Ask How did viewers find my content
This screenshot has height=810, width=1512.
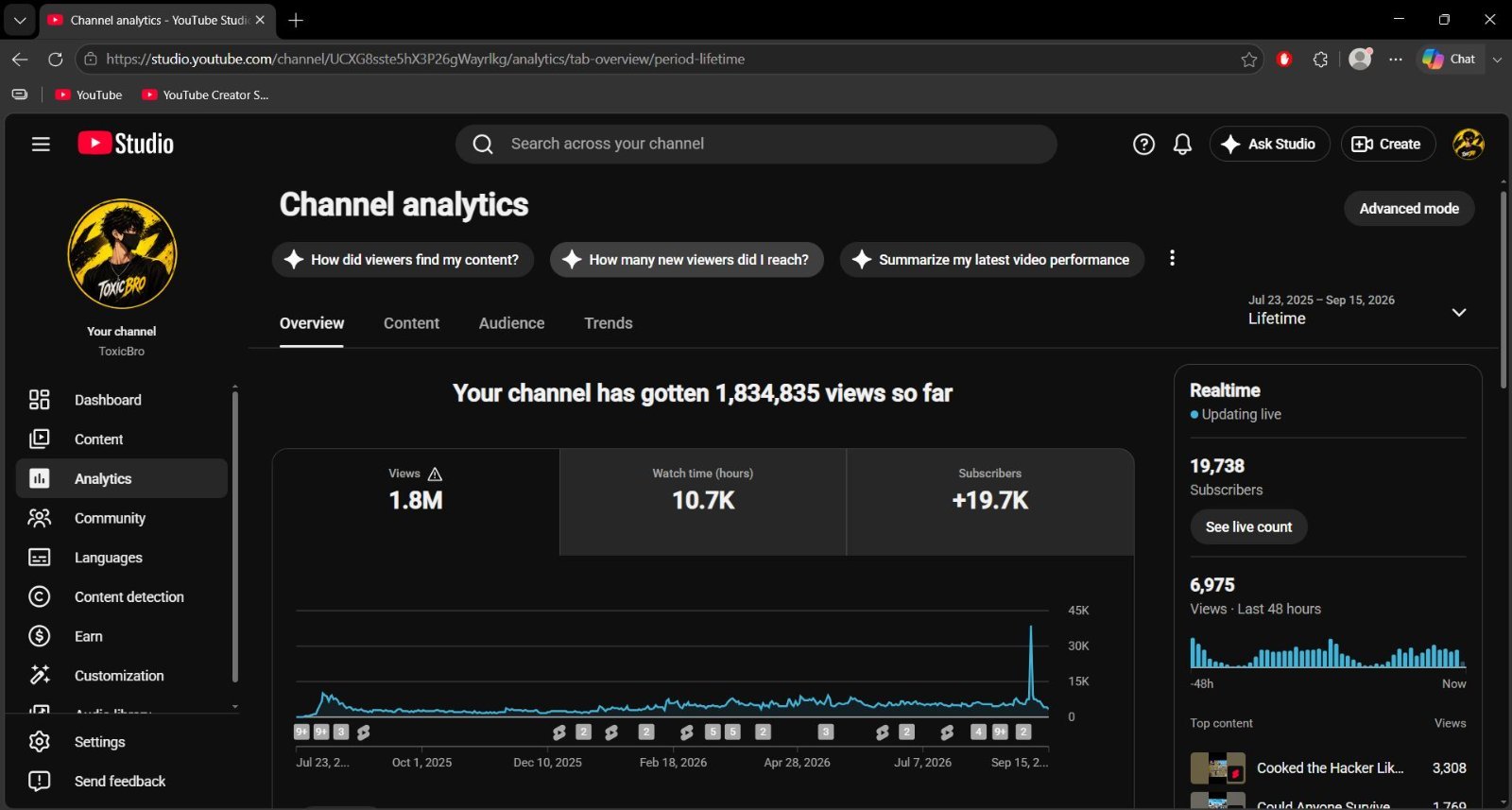(403, 260)
